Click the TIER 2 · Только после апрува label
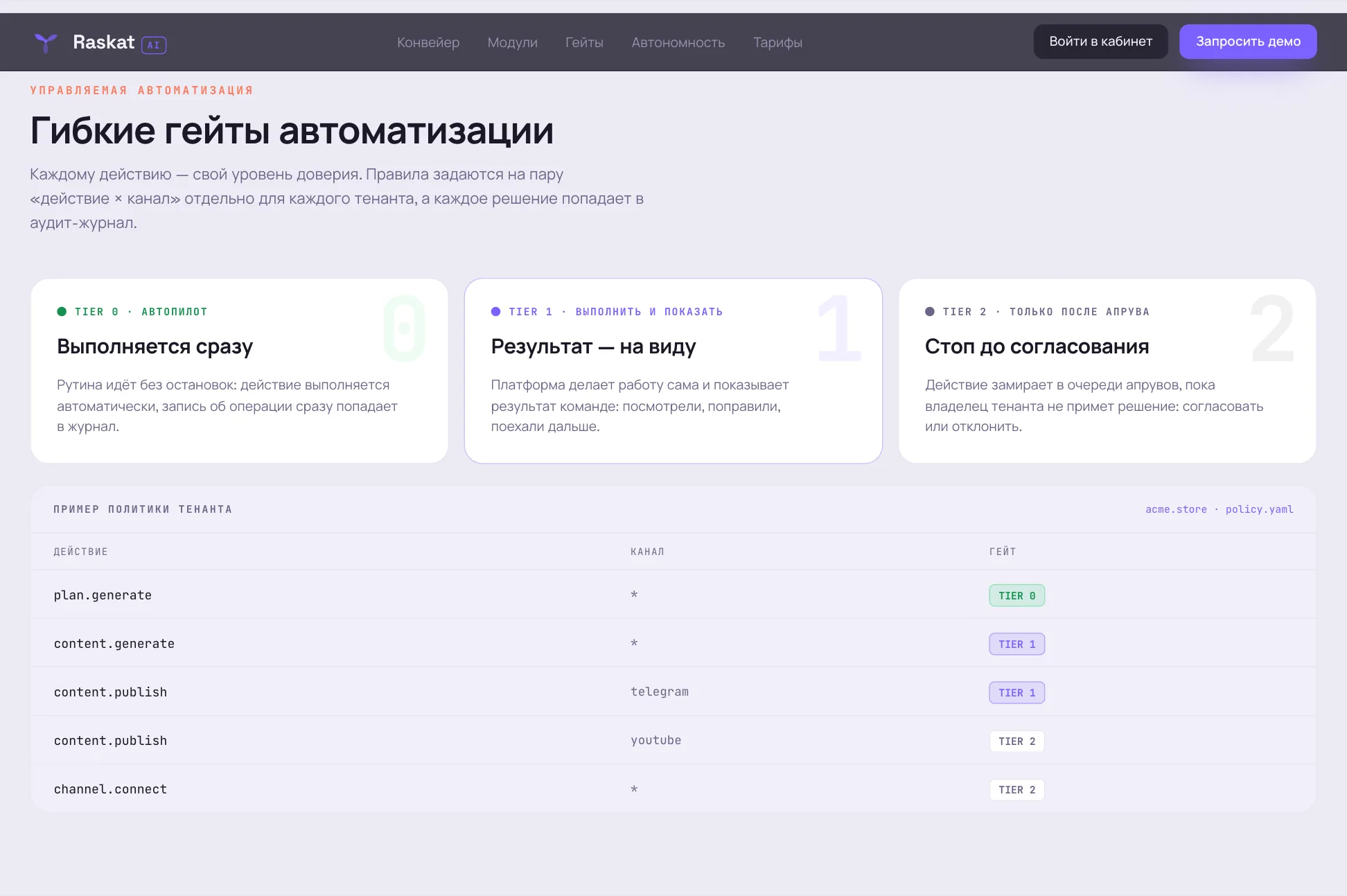 coord(1046,312)
